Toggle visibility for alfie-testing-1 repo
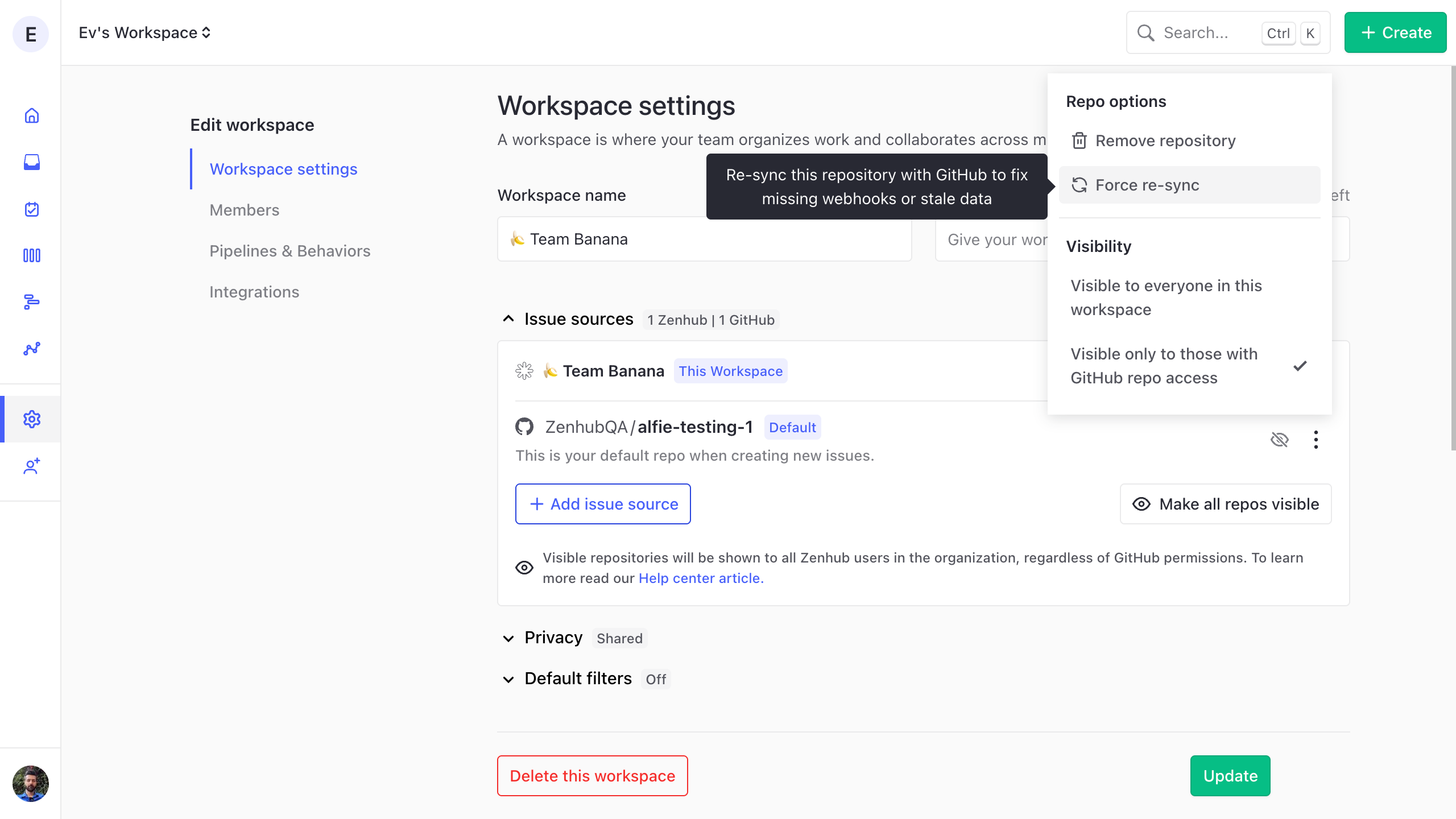 click(x=1280, y=440)
